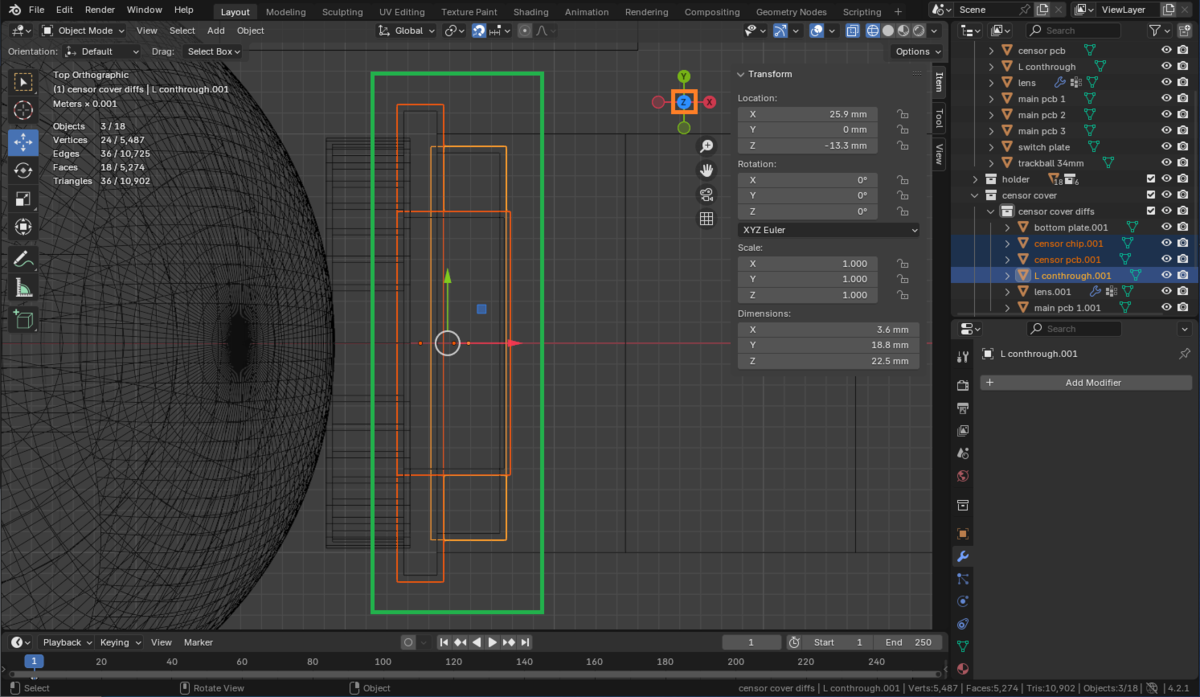The height and width of the screenshot is (697, 1200).
Task: Open the viewport Options button
Action: [x=916, y=51]
